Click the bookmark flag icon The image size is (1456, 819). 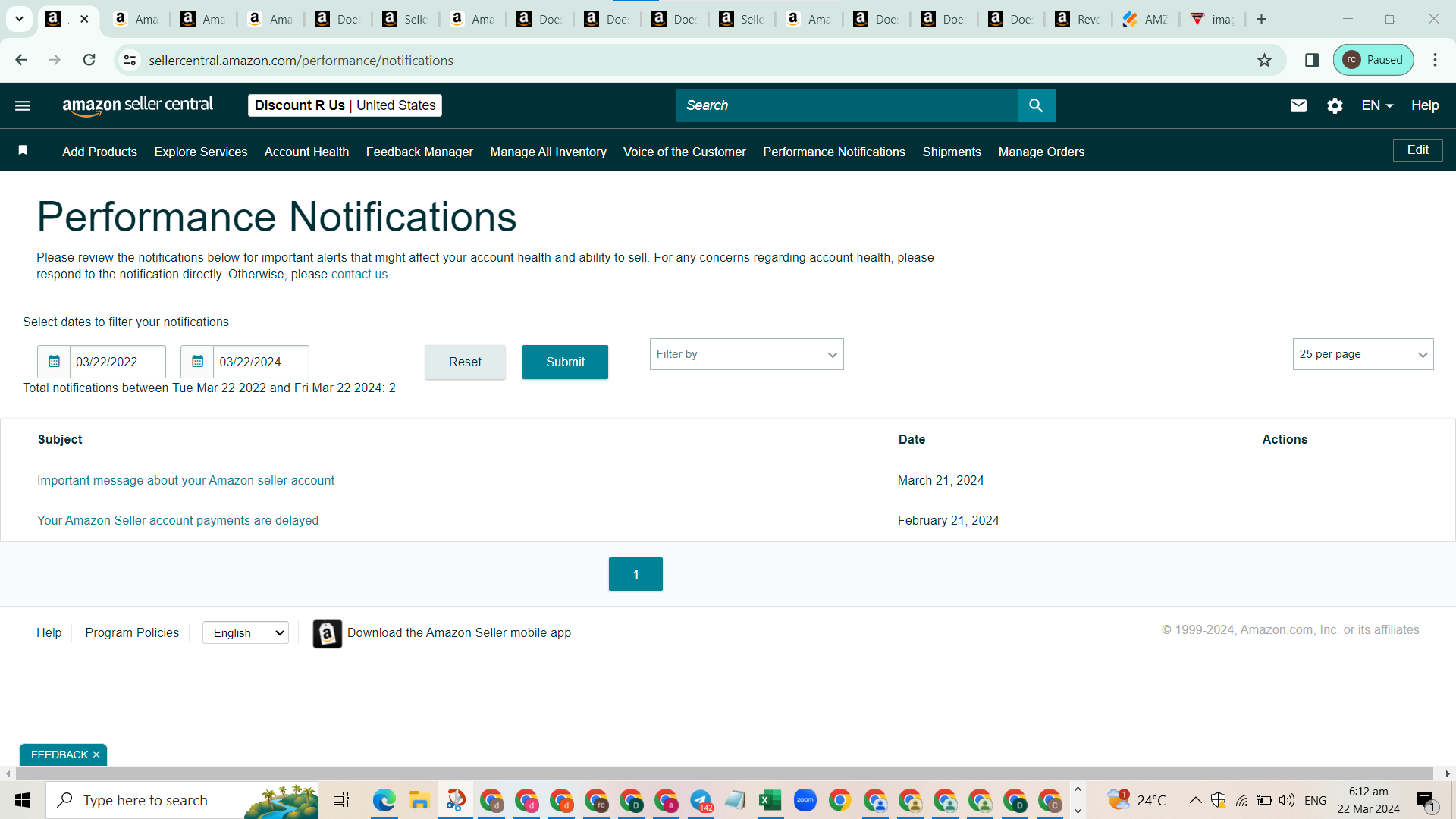point(23,150)
